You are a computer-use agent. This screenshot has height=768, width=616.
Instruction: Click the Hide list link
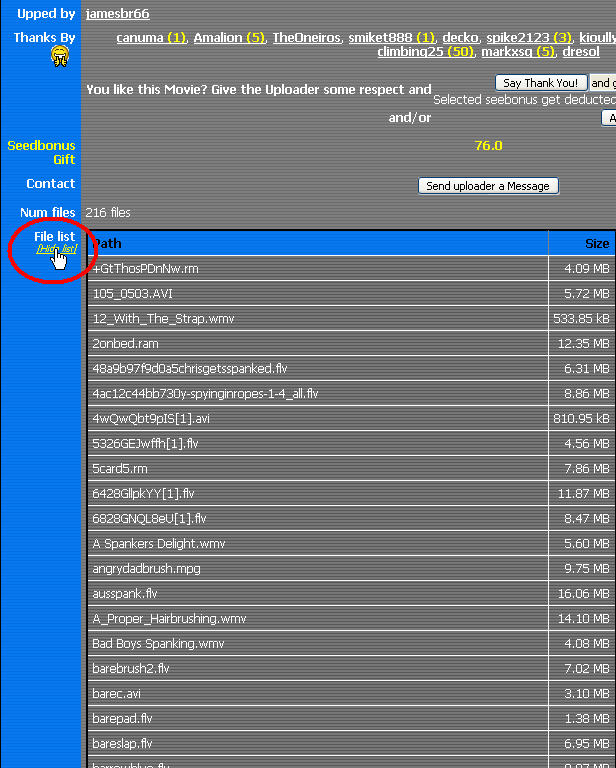(57, 249)
